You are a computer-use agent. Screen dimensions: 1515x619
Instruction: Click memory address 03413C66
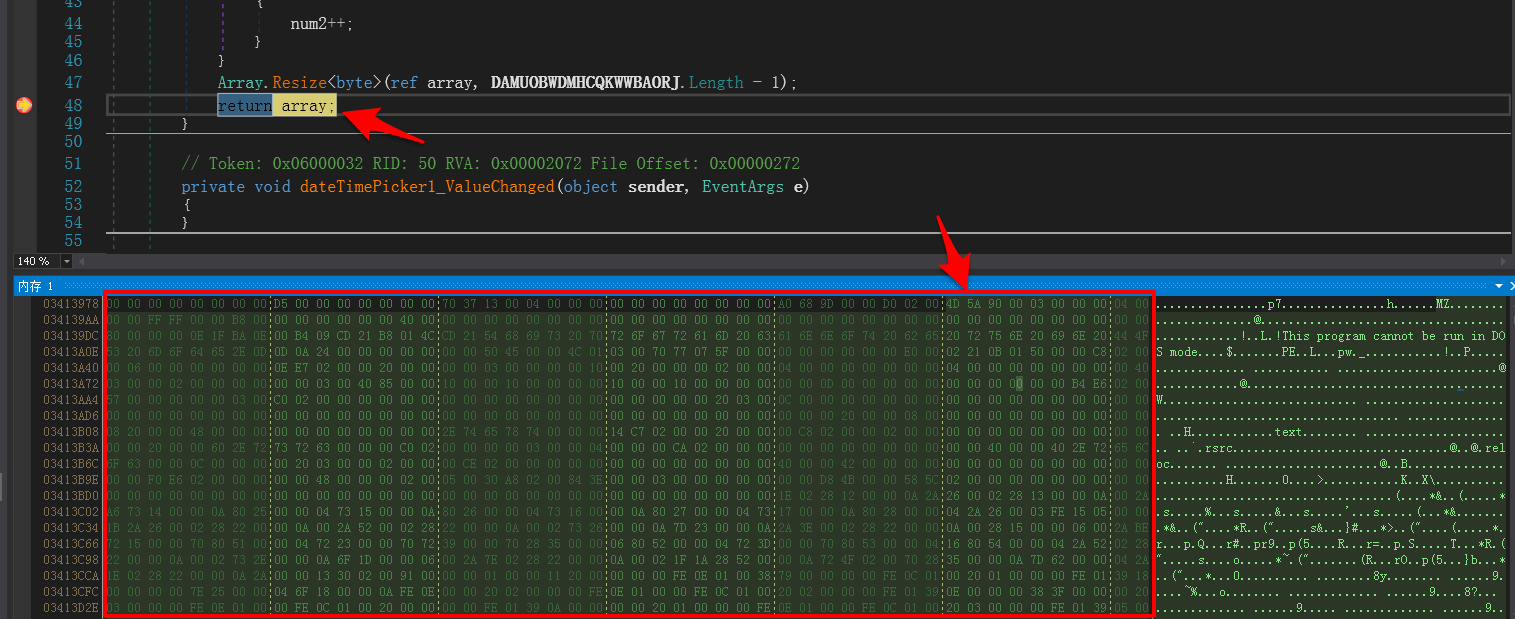click(x=71, y=544)
